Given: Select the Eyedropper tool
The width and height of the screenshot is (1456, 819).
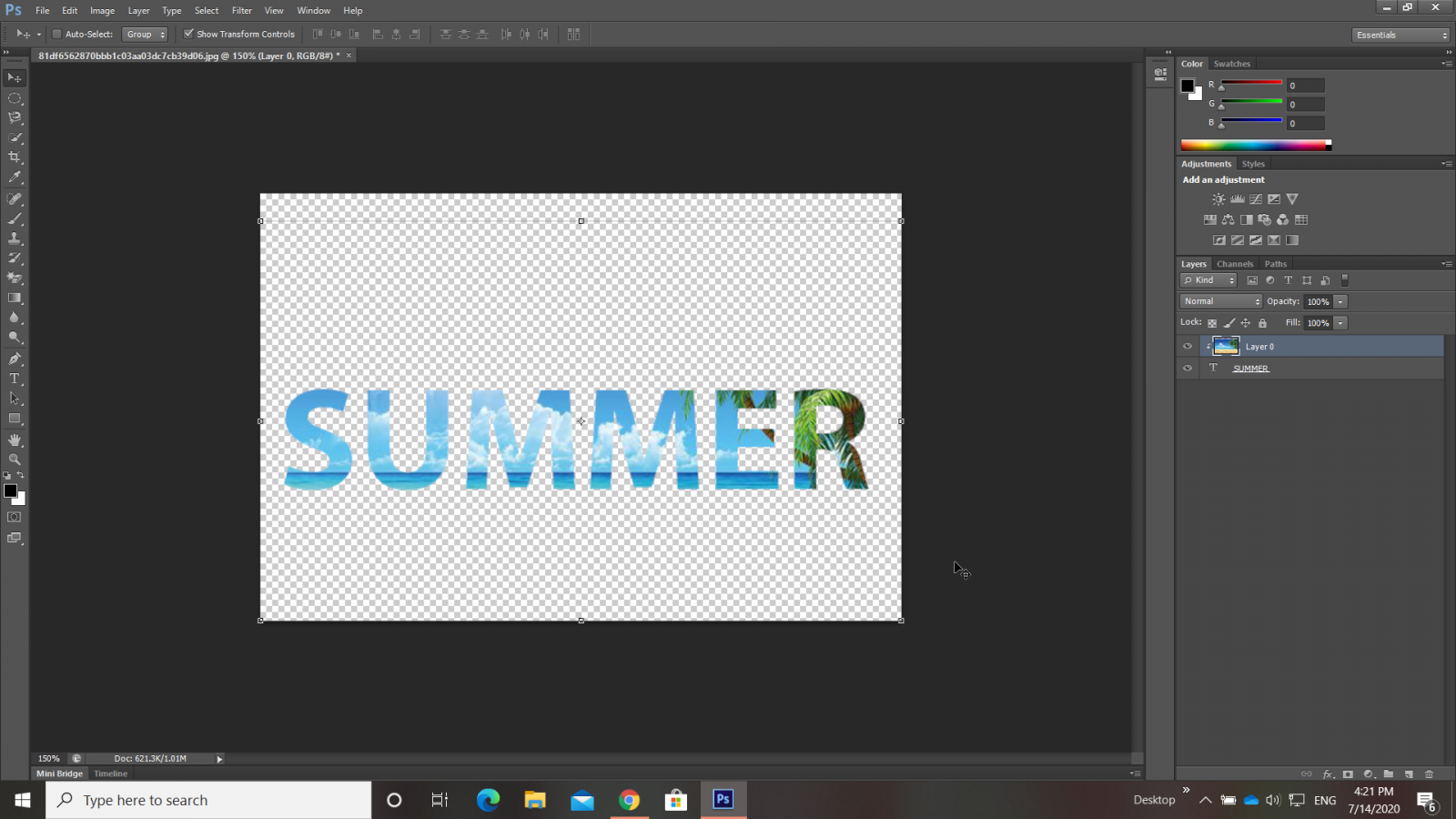Looking at the screenshot, I should [x=15, y=177].
